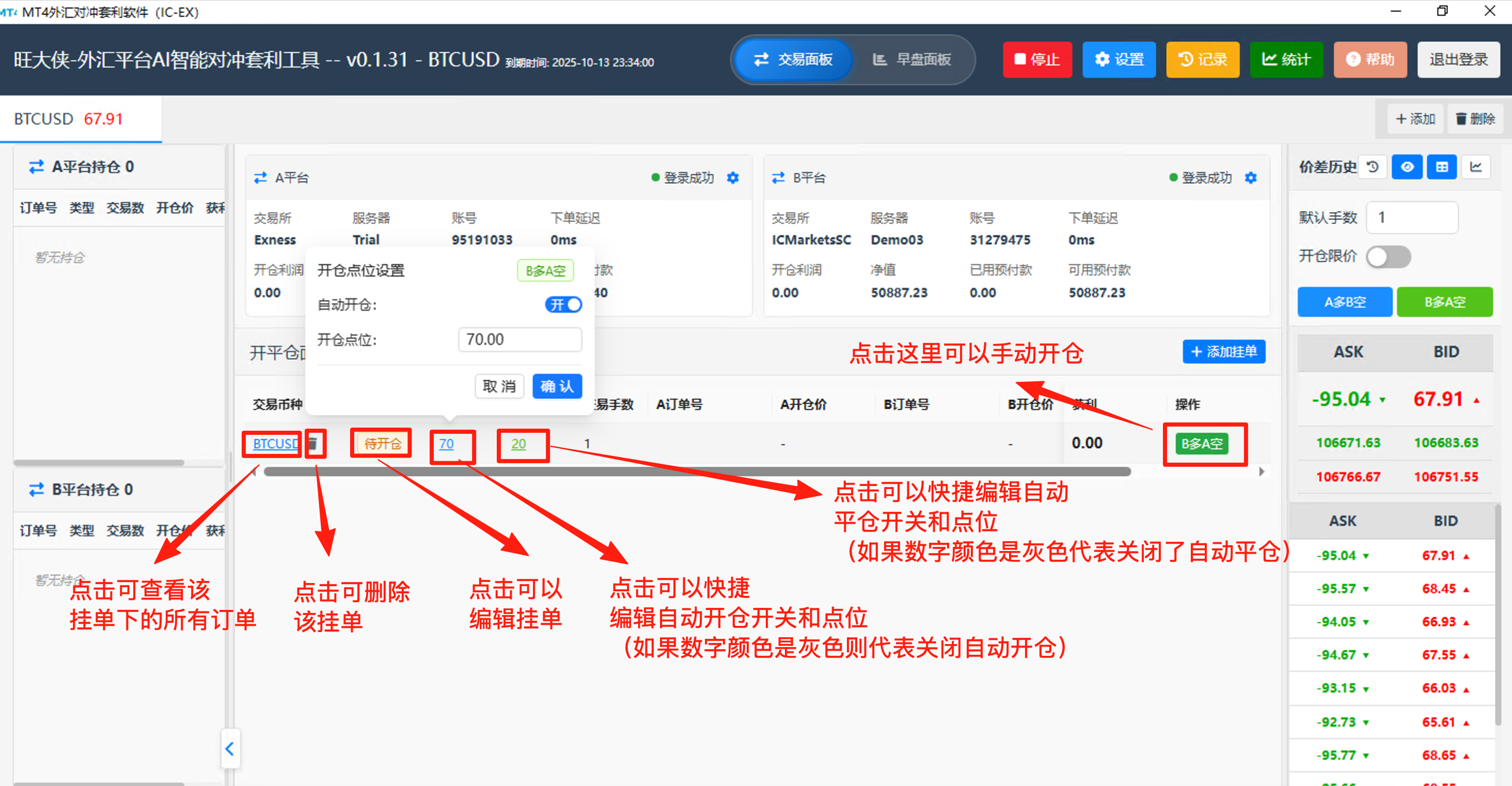This screenshot has height=786, width=1512.
Task: Click the price history refresh icon
Action: coord(1372,167)
